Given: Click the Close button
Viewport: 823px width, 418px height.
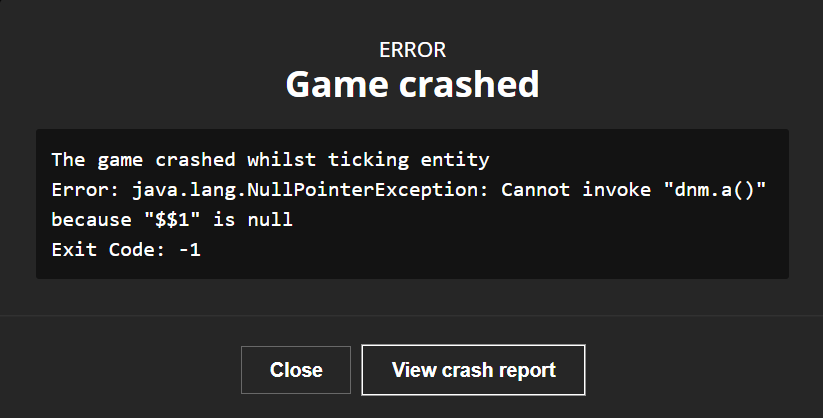Looking at the screenshot, I should 296,370.
